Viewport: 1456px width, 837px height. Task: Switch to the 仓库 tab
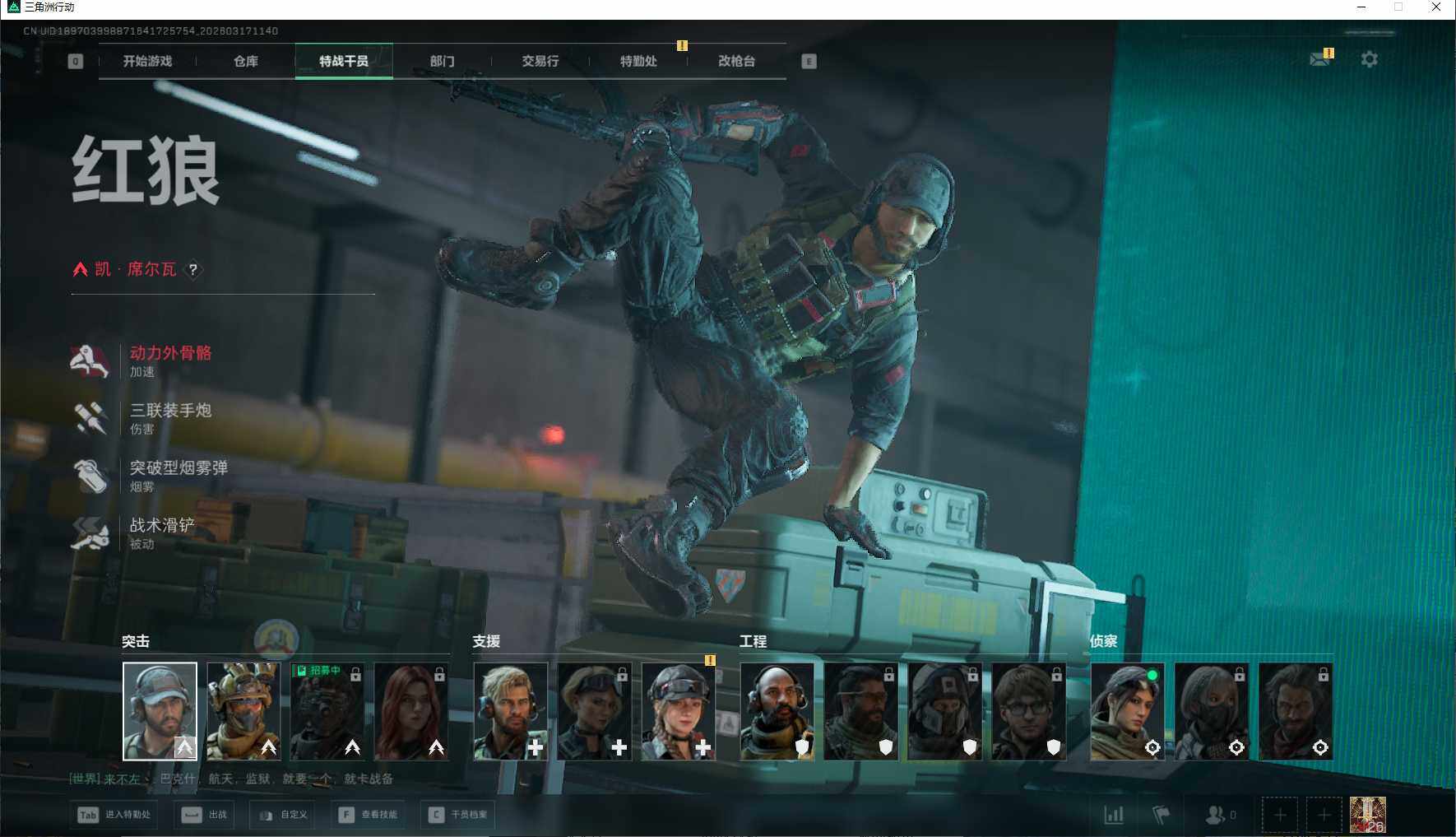(245, 61)
